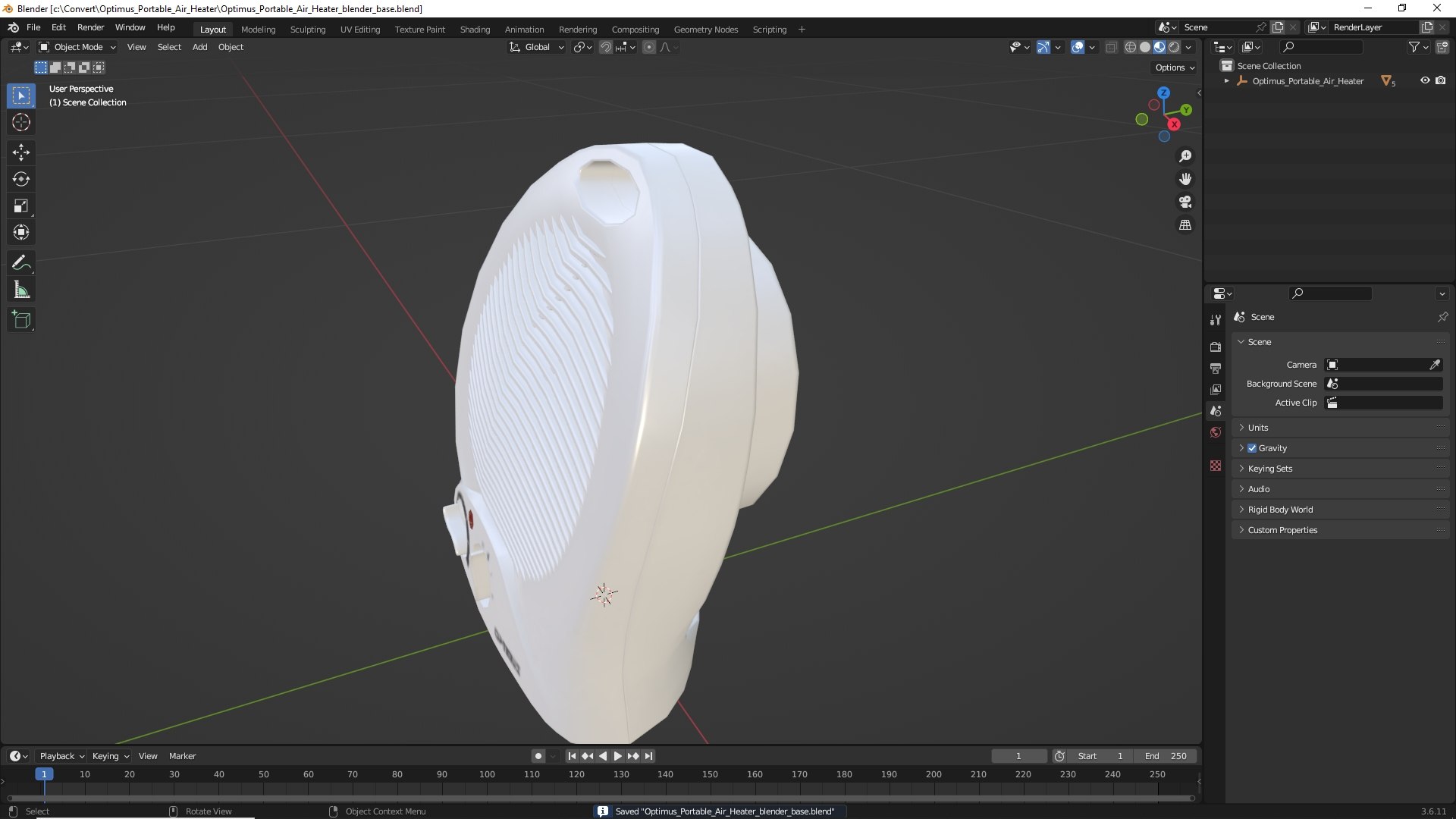Toggle proportional editing in header
The image size is (1456, 819).
tap(649, 47)
